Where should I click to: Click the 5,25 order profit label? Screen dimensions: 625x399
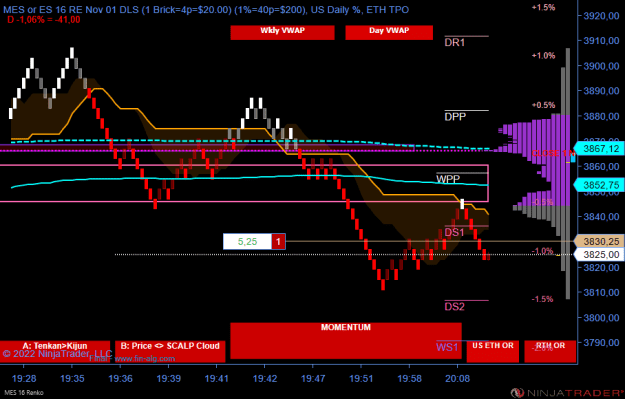tap(248, 242)
